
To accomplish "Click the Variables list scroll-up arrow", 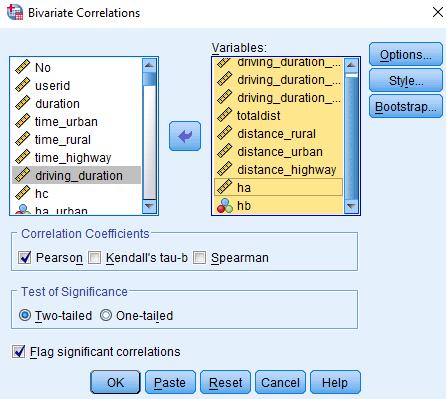I will click(x=351, y=65).
